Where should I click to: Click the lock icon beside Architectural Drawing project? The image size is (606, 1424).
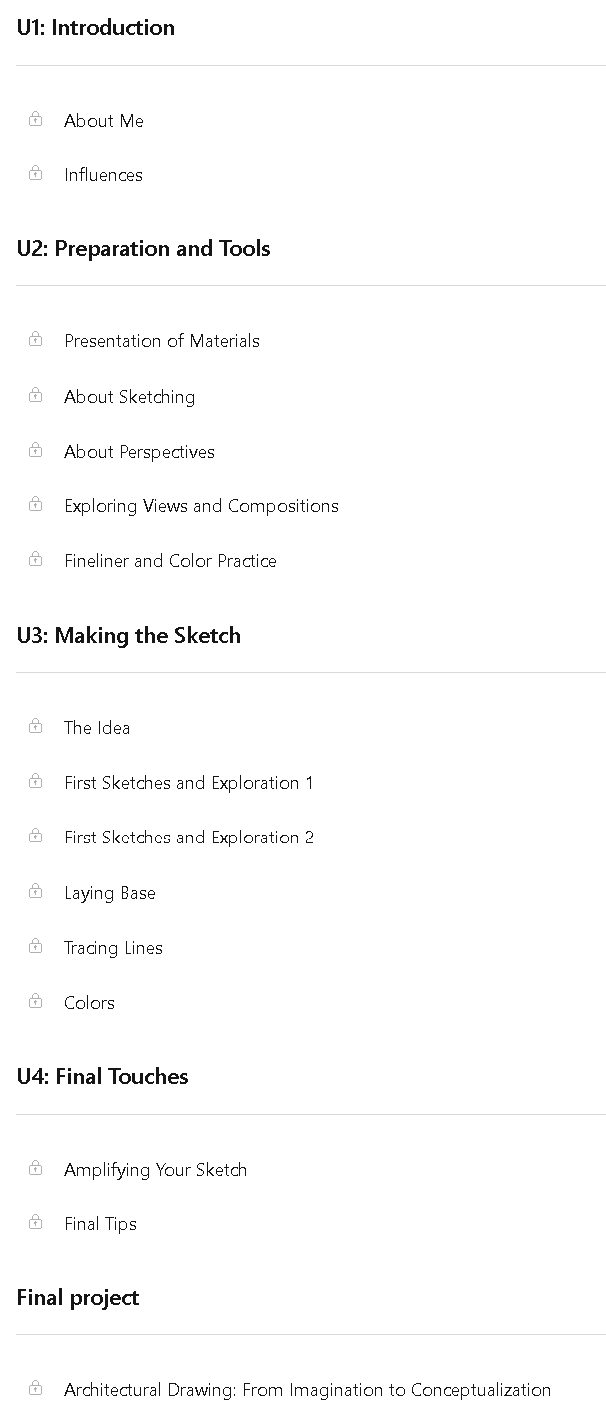[36, 1388]
